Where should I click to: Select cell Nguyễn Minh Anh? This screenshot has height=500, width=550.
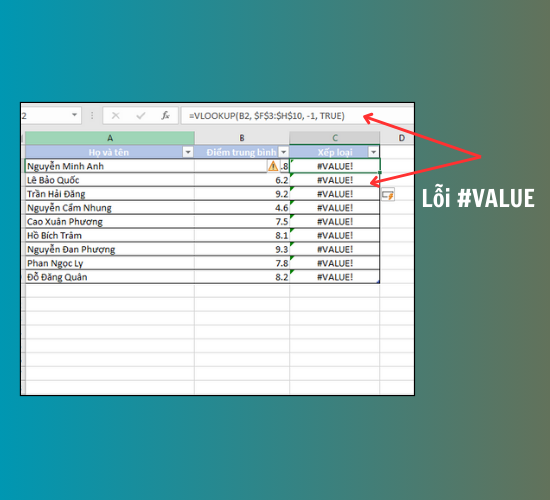click(110, 166)
